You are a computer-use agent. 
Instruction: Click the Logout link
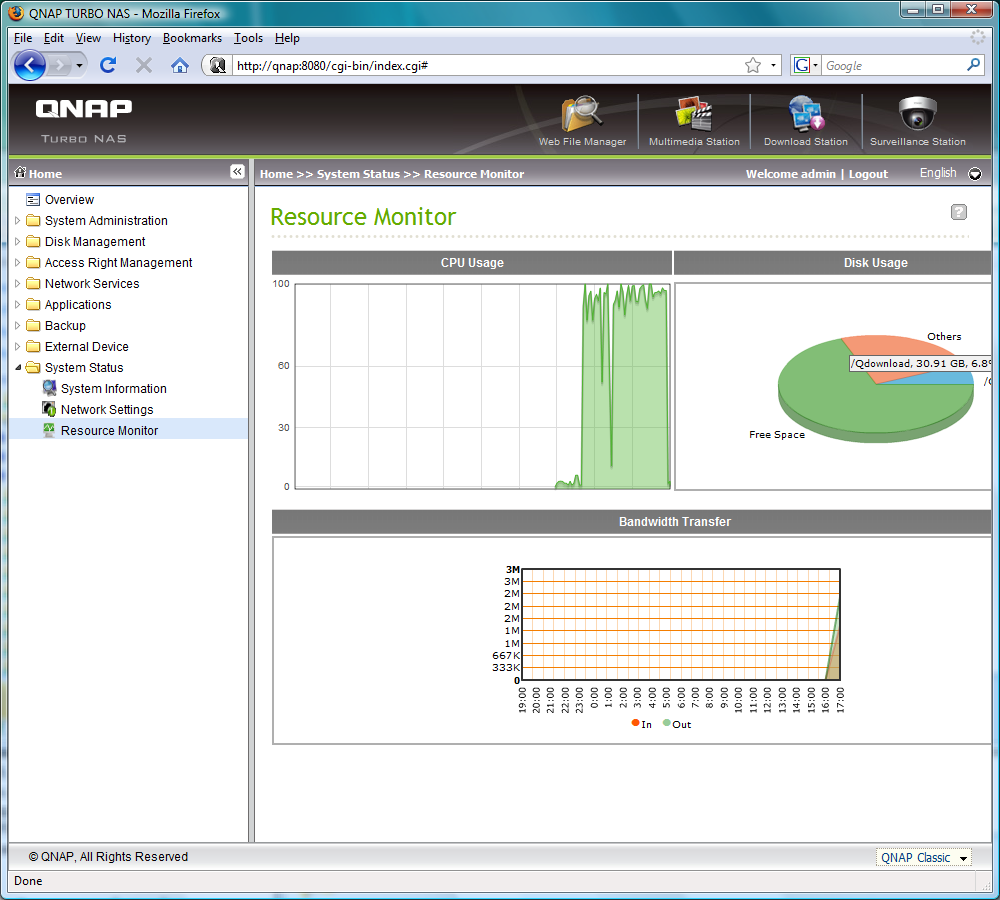[x=868, y=173]
